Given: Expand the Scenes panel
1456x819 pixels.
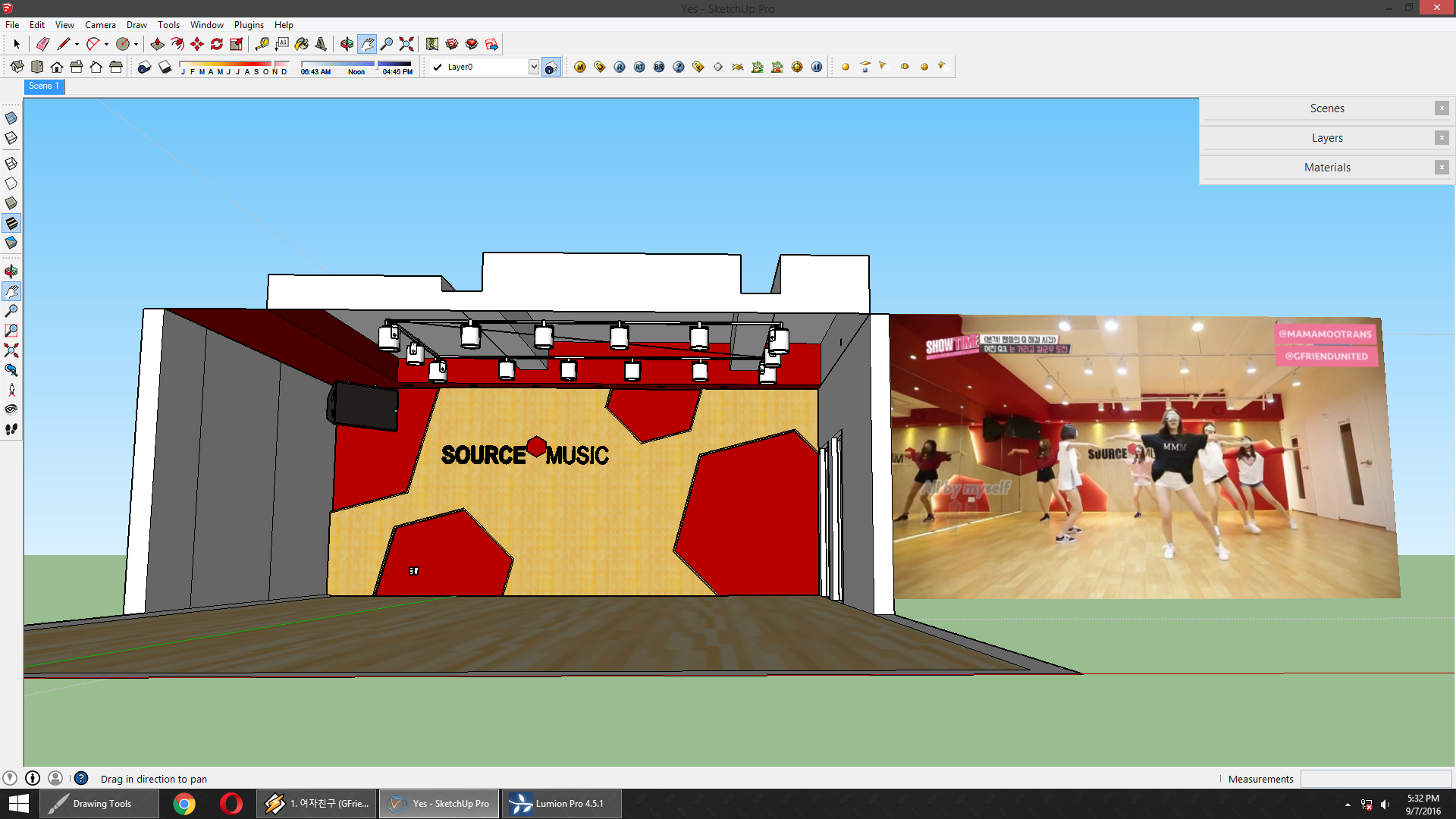Looking at the screenshot, I should (1326, 108).
